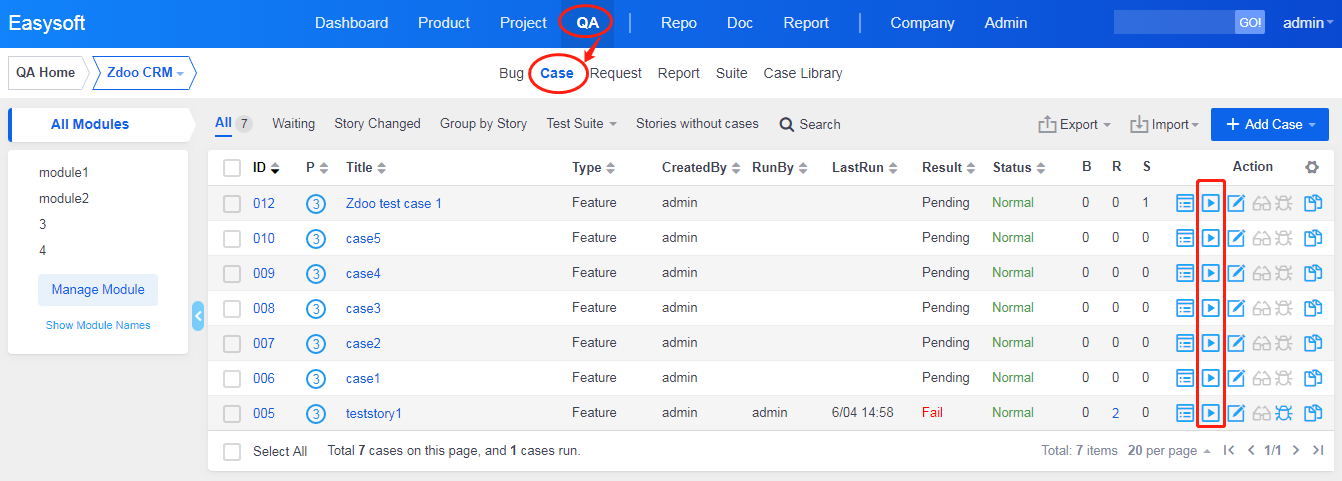Open the teststory1 case link

(x=373, y=413)
